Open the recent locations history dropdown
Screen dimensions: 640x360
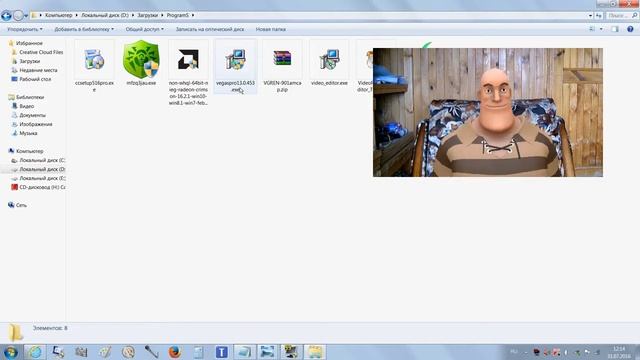click(26, 16)
